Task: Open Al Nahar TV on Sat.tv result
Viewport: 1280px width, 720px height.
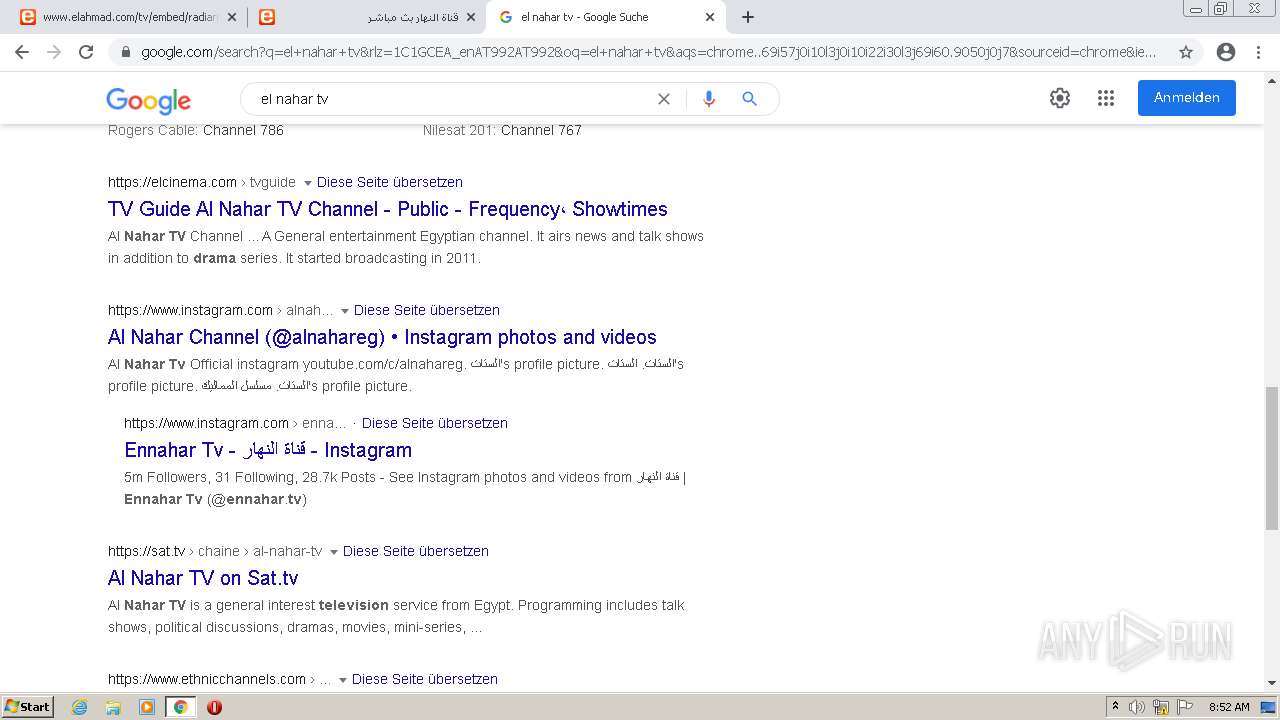Action: tap(203, 578)
